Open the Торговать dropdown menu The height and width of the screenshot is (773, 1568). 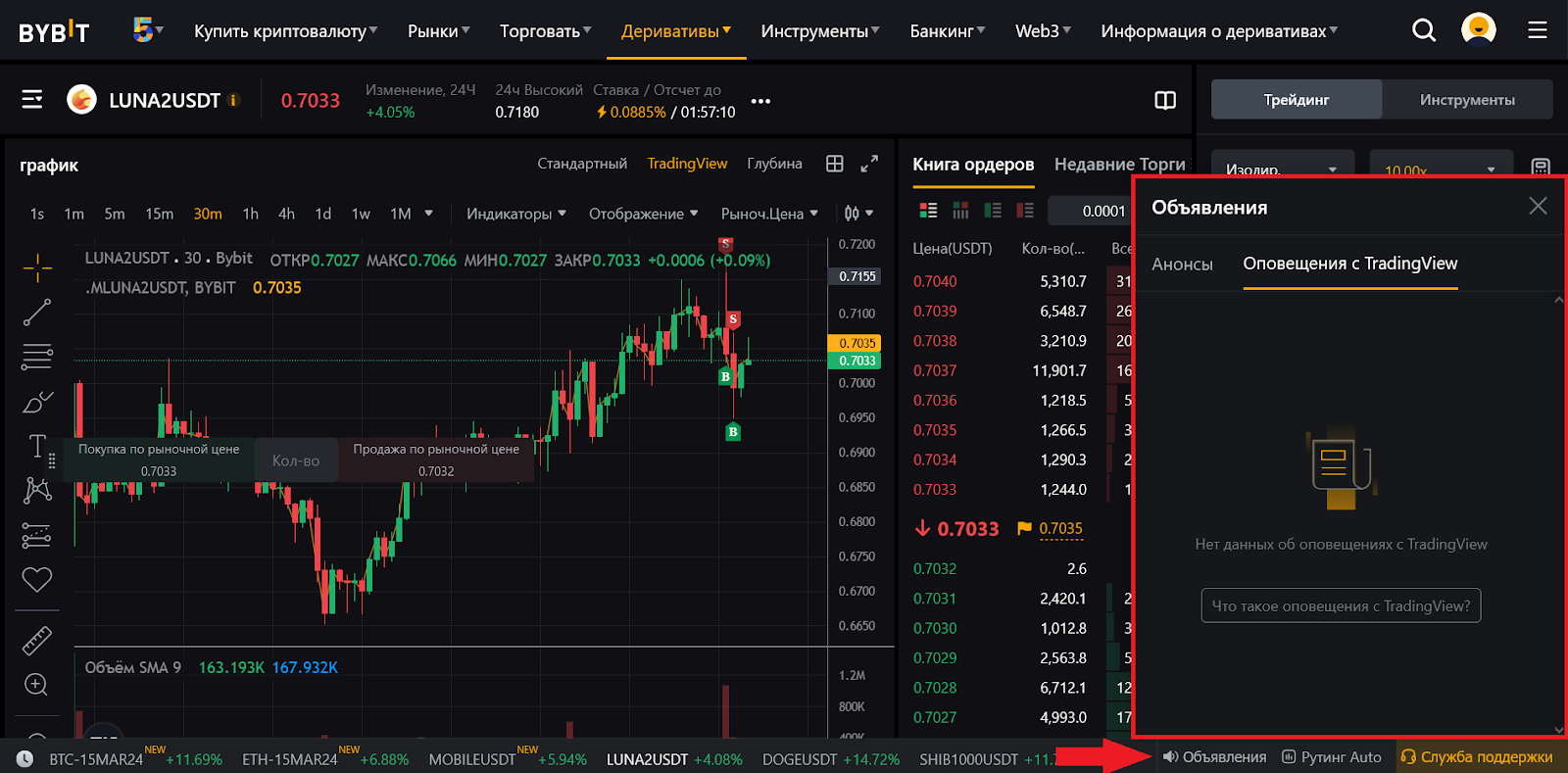(x=545, y=31)
